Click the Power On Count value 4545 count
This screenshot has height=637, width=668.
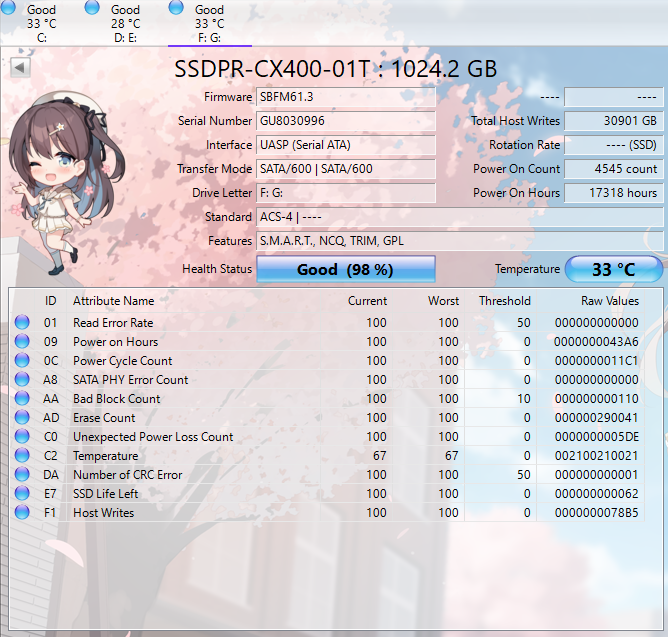point(613,169)
